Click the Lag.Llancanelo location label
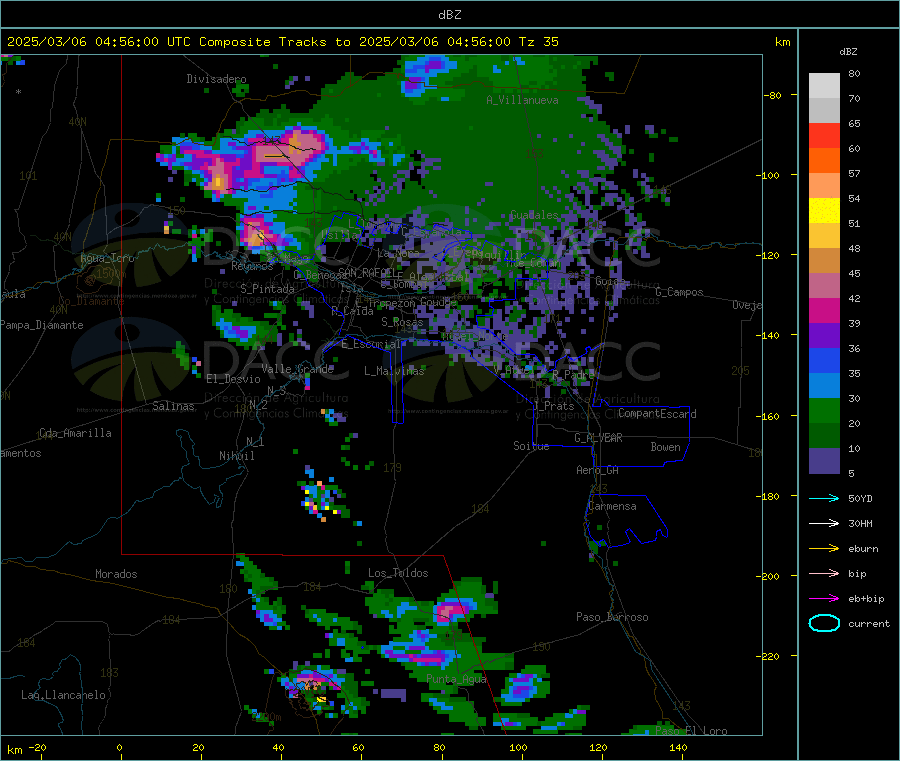Viewport: 900px width, 761px height. tap(63, 695)
